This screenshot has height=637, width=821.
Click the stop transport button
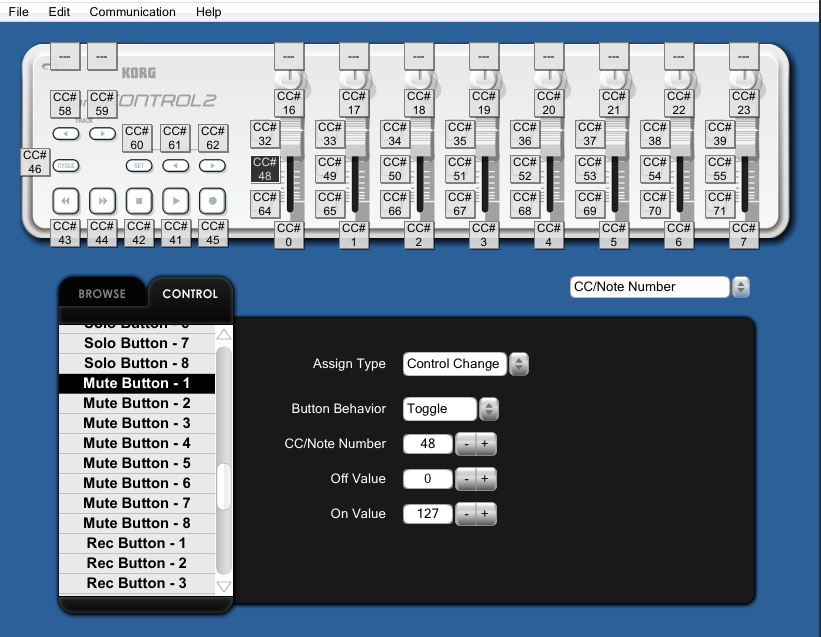(139, 200)
